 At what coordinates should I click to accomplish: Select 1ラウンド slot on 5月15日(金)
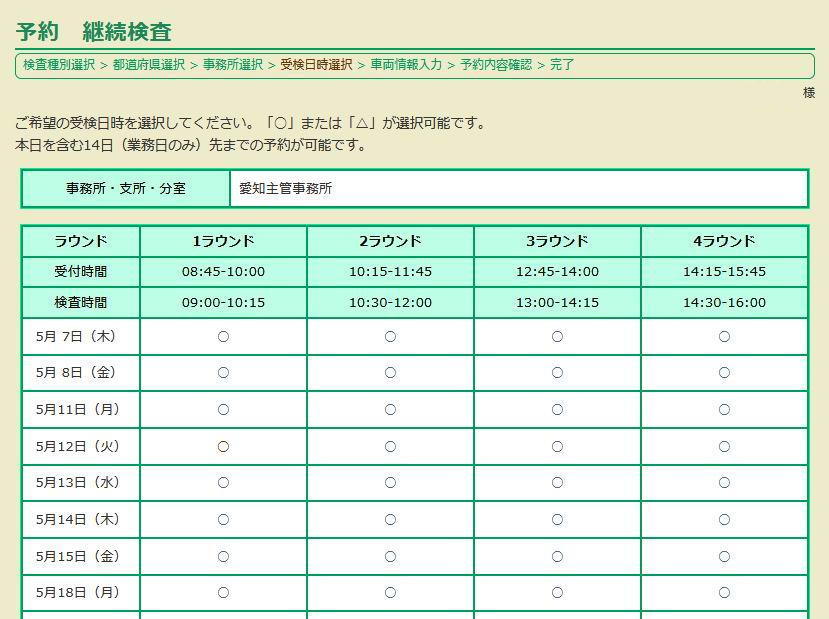[x=223, y=557]
